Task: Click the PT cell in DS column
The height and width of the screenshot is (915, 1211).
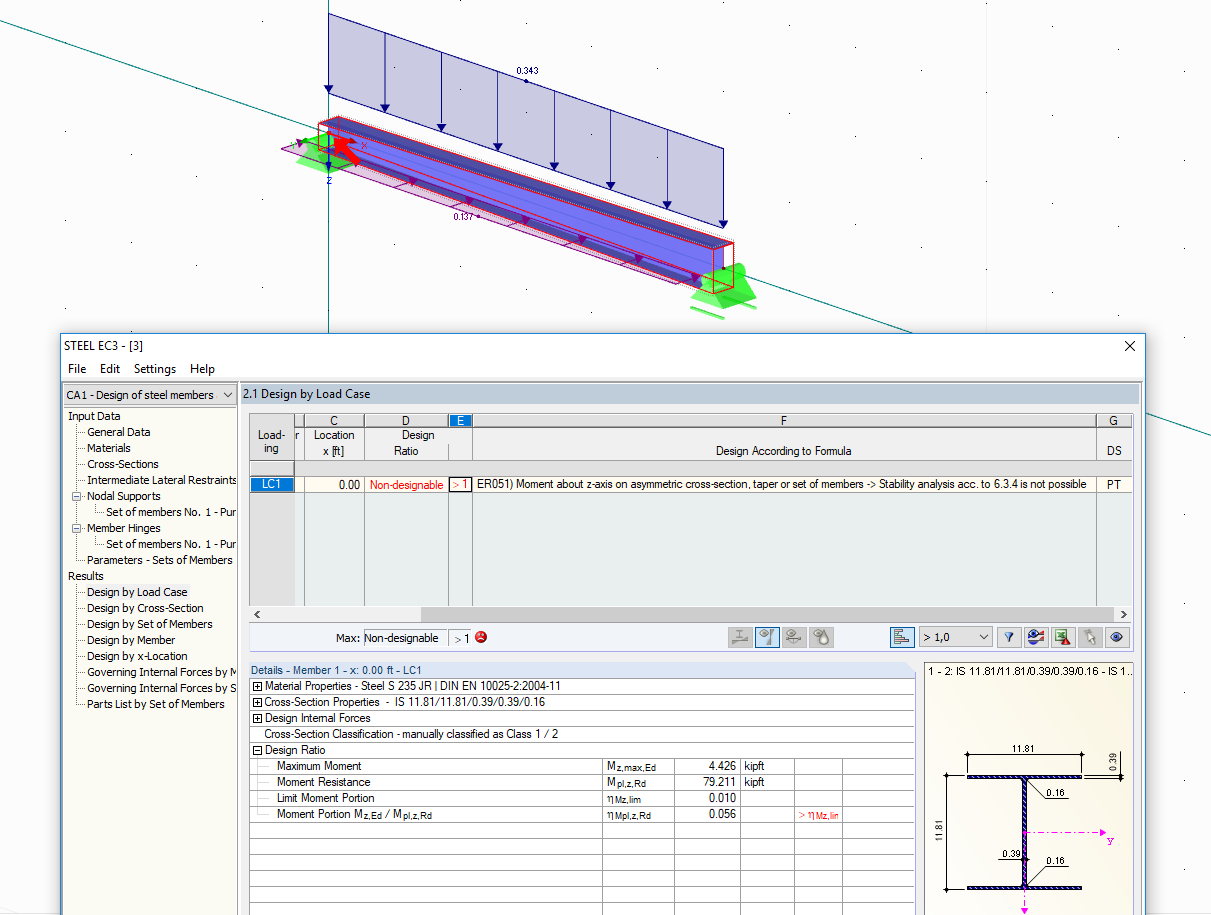Action: coord(1114,484)
